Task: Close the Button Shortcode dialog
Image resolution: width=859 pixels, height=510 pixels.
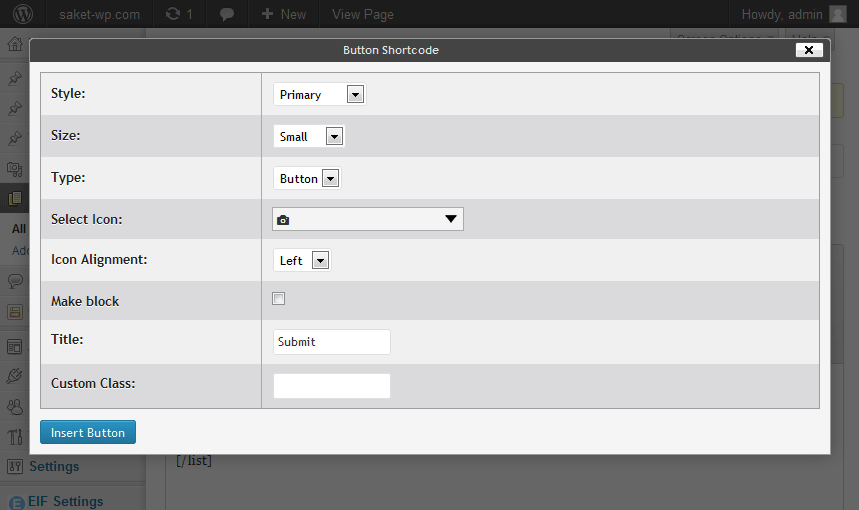Action: pos(809,50)
